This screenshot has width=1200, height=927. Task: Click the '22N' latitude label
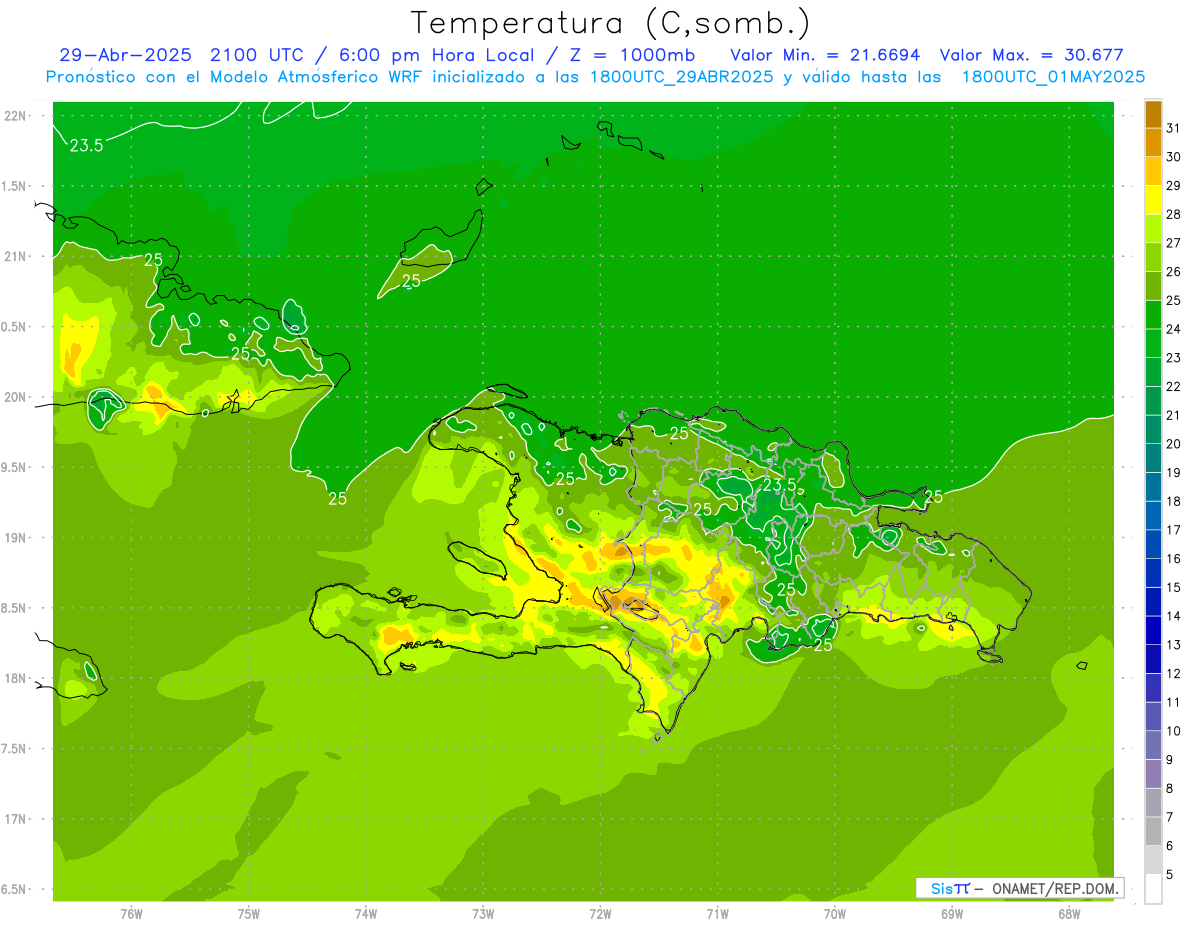[15, 116]
